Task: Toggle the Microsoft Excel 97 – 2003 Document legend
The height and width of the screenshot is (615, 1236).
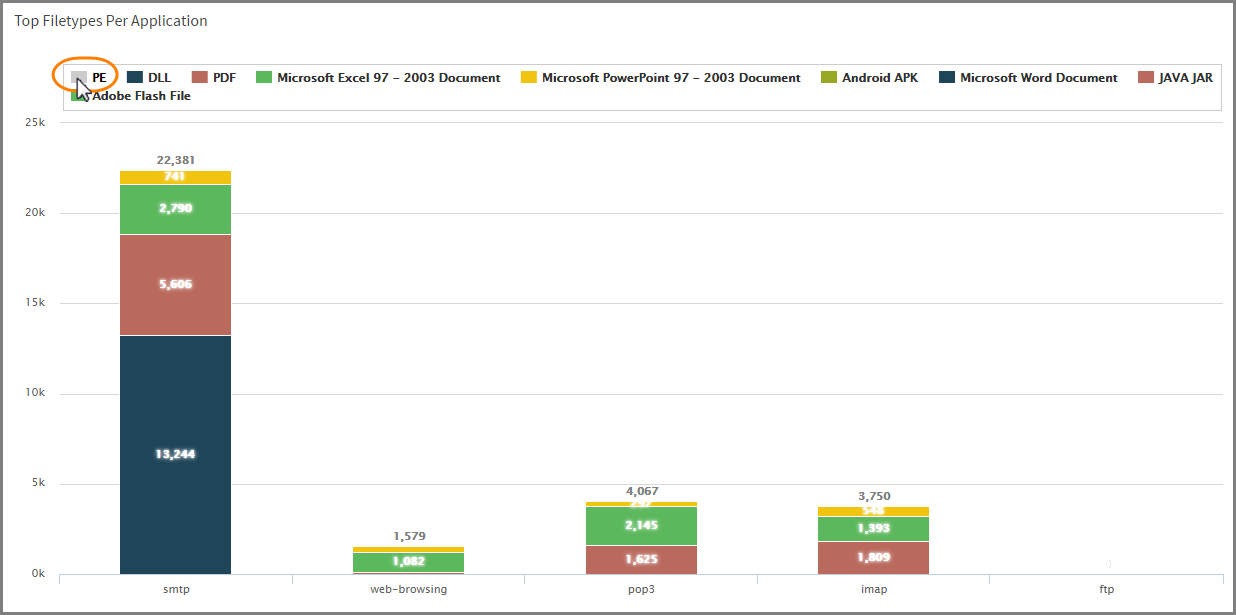Action: (x=388, y=77)
